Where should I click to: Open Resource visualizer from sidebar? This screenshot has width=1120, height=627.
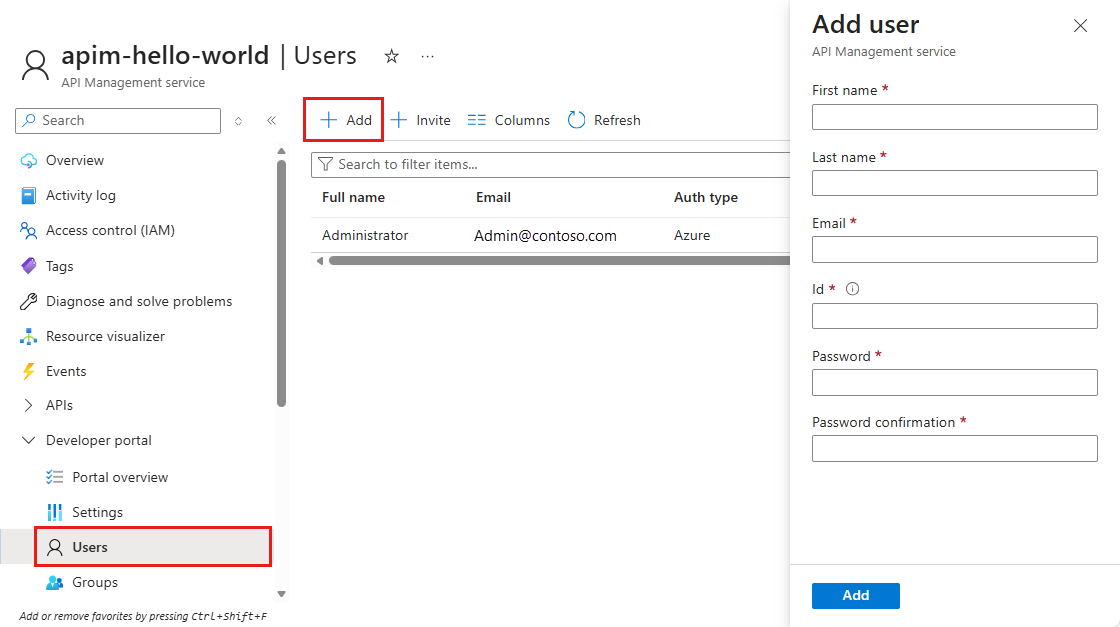[x=105, y=336]
